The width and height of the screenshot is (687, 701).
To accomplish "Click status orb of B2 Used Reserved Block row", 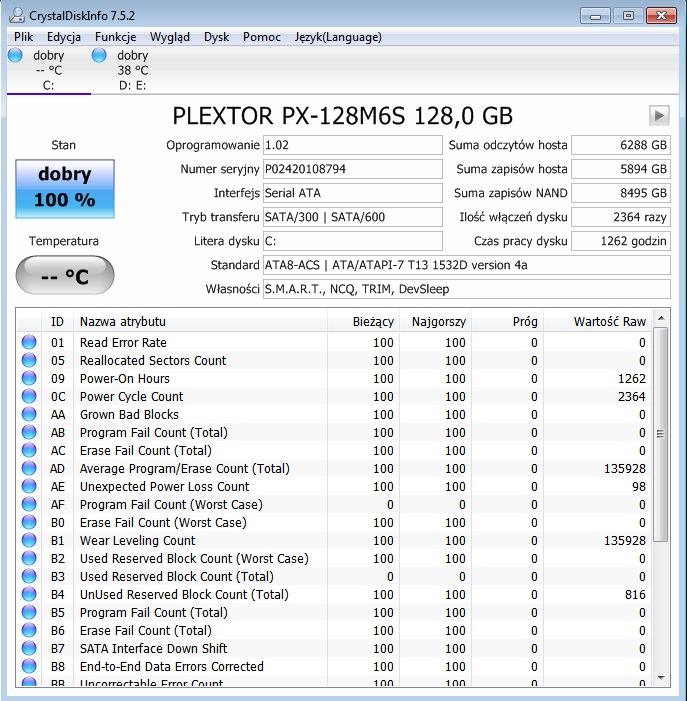I will 29,558.
